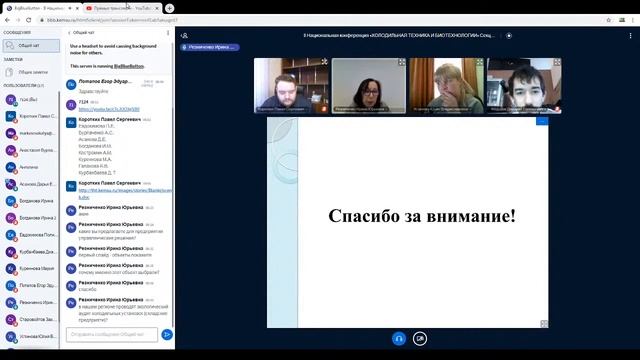Screen dimensions: 640x360
Task: Close the BigBlueButton browser tab
Action: coord(77,8)
